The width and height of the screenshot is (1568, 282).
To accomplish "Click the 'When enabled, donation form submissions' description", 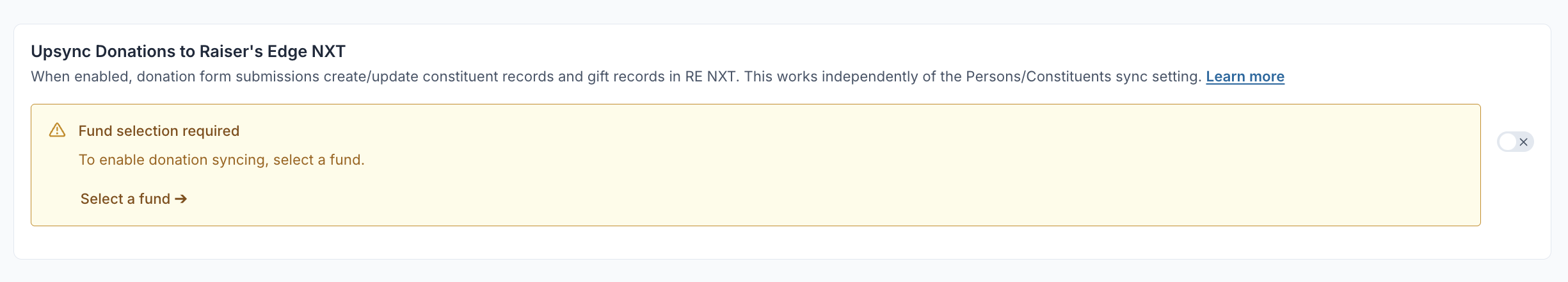I will coord(175,77).
